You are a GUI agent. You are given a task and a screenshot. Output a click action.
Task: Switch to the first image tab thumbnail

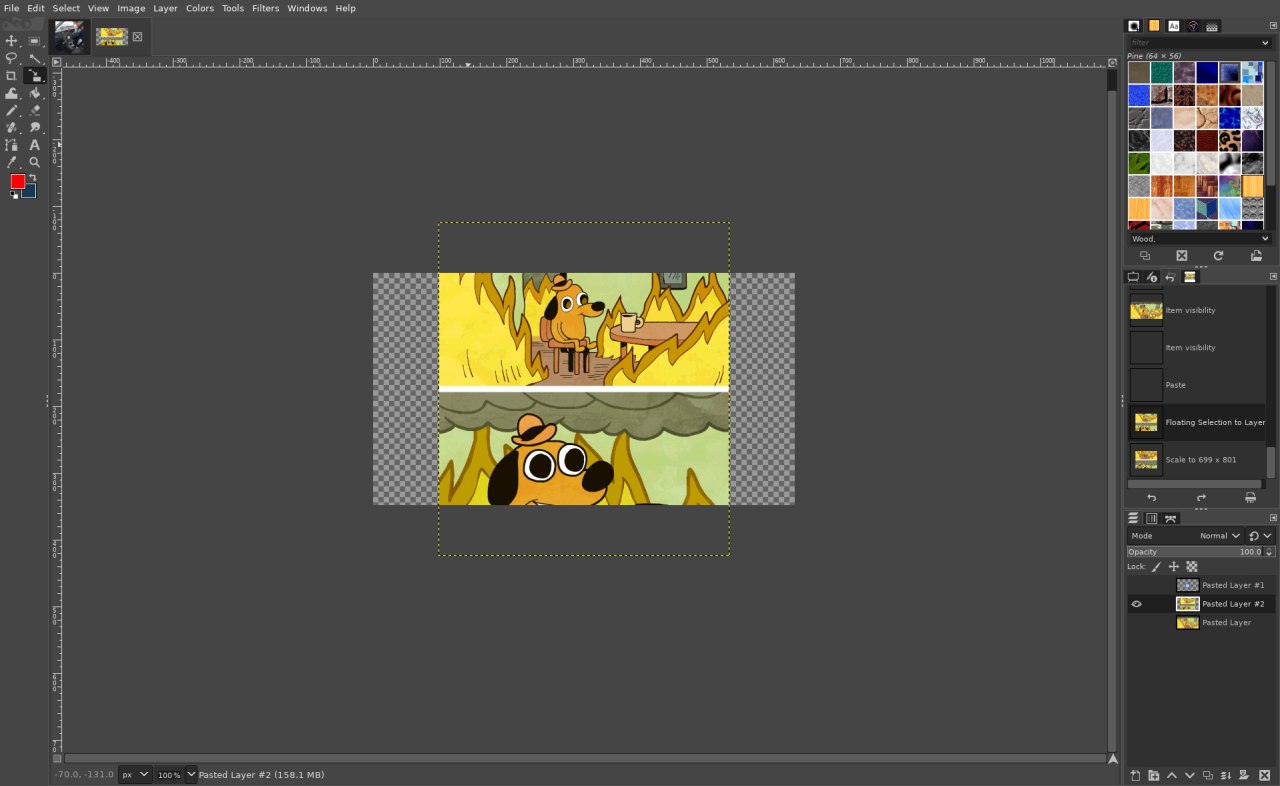69,37
